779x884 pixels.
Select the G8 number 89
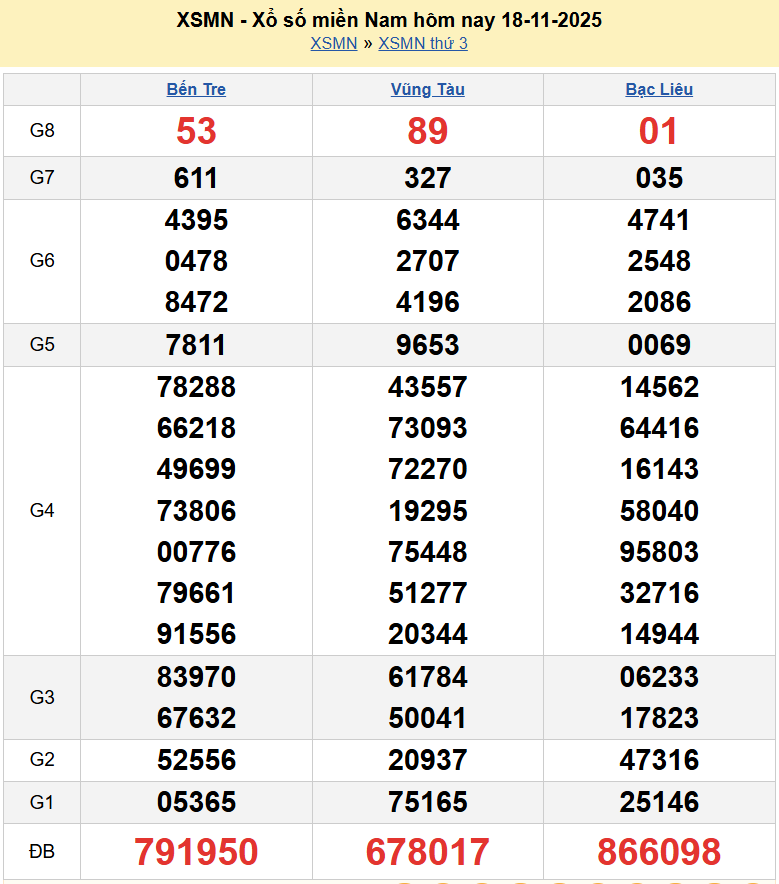point(427,131)
